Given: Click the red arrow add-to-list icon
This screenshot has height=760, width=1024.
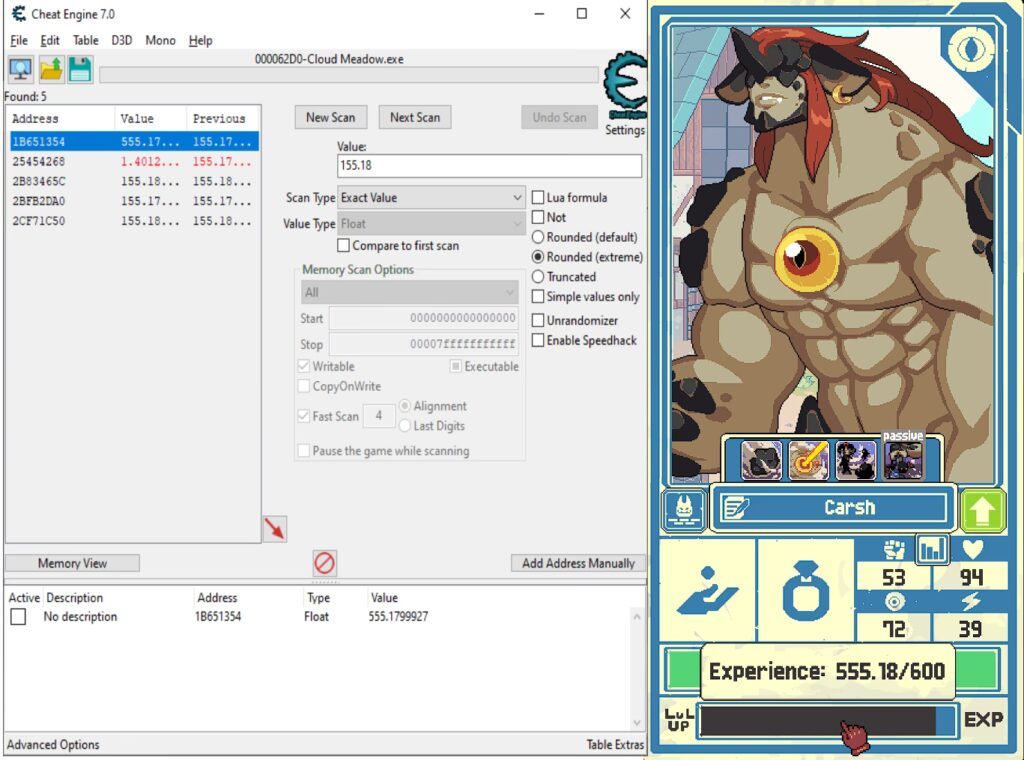Looking at the screenshot, I should [275, 528].
